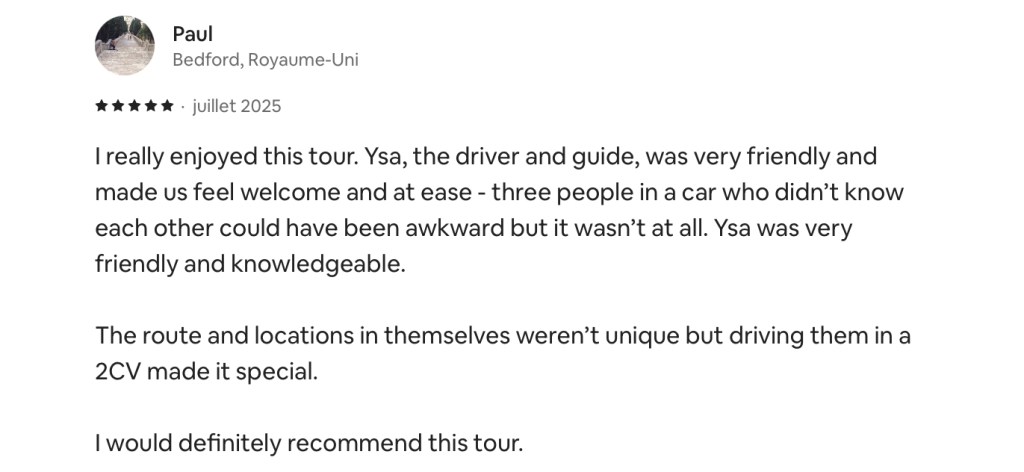This screenshot has width=1024, height=472.
Task: Click the fifth star of the rating
Action: point(167,106)
